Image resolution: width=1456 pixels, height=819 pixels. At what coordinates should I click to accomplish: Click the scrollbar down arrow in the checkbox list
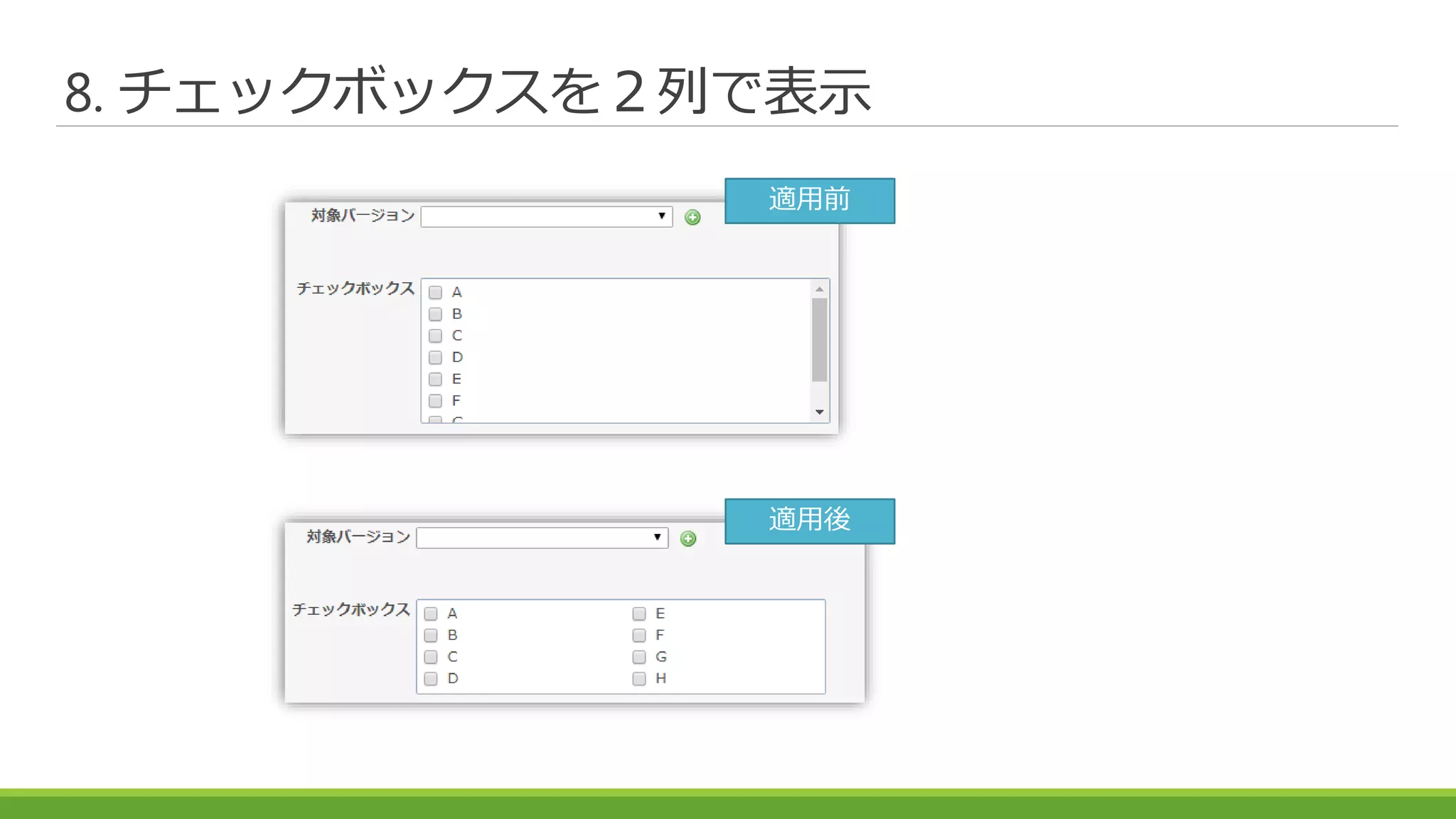(820, 412)
